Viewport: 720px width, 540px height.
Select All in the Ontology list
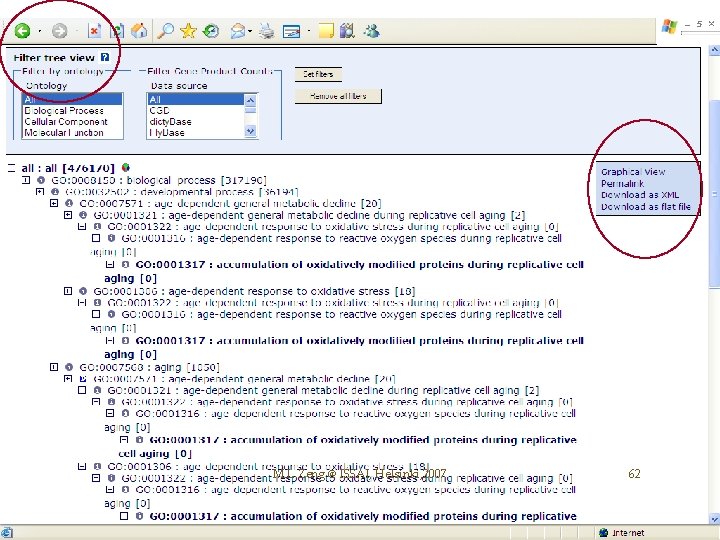73,99
